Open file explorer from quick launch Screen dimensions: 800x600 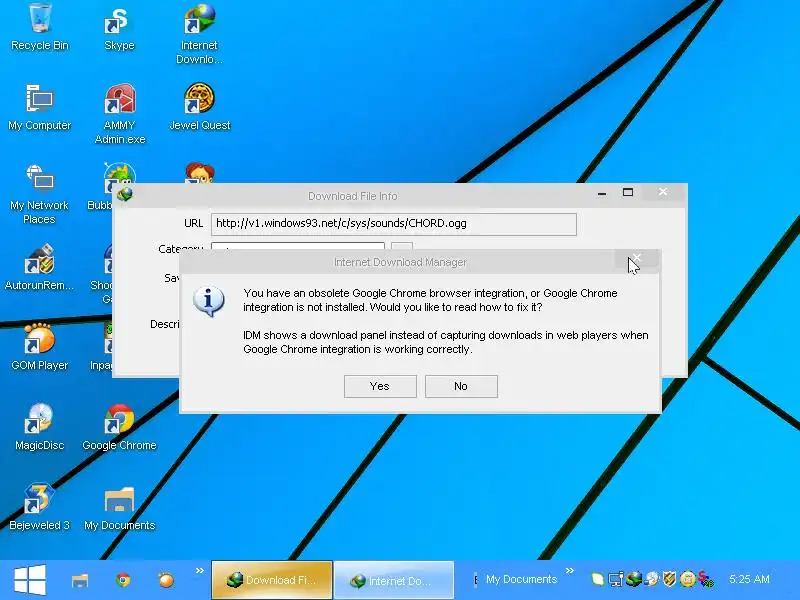[x=80, y=581]
